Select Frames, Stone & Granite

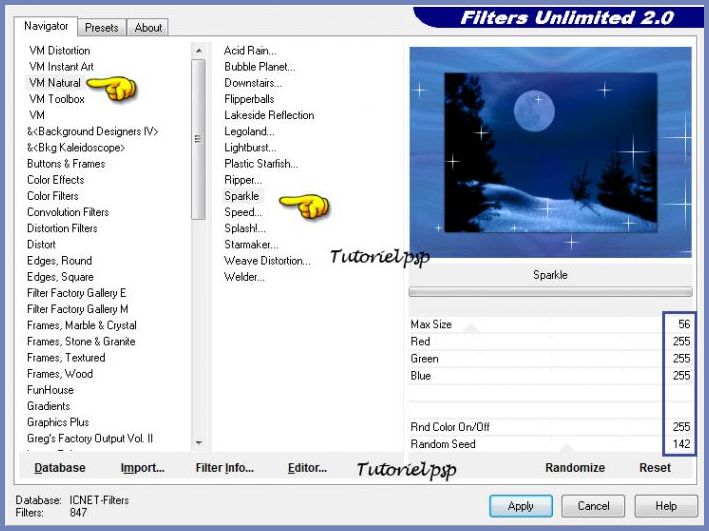(x=81, y=341)
